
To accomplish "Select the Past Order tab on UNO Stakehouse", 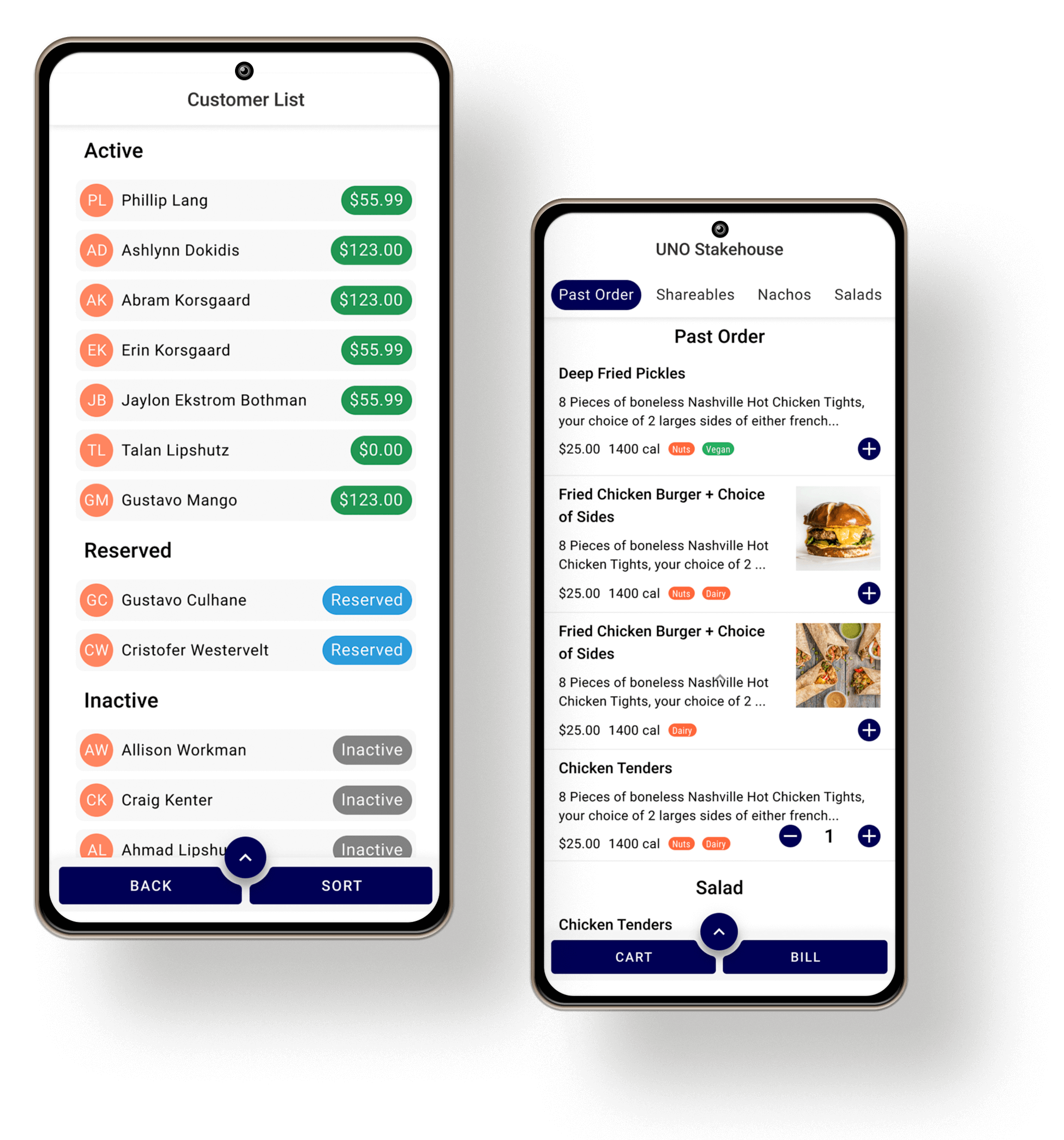I will coord(597,293).
